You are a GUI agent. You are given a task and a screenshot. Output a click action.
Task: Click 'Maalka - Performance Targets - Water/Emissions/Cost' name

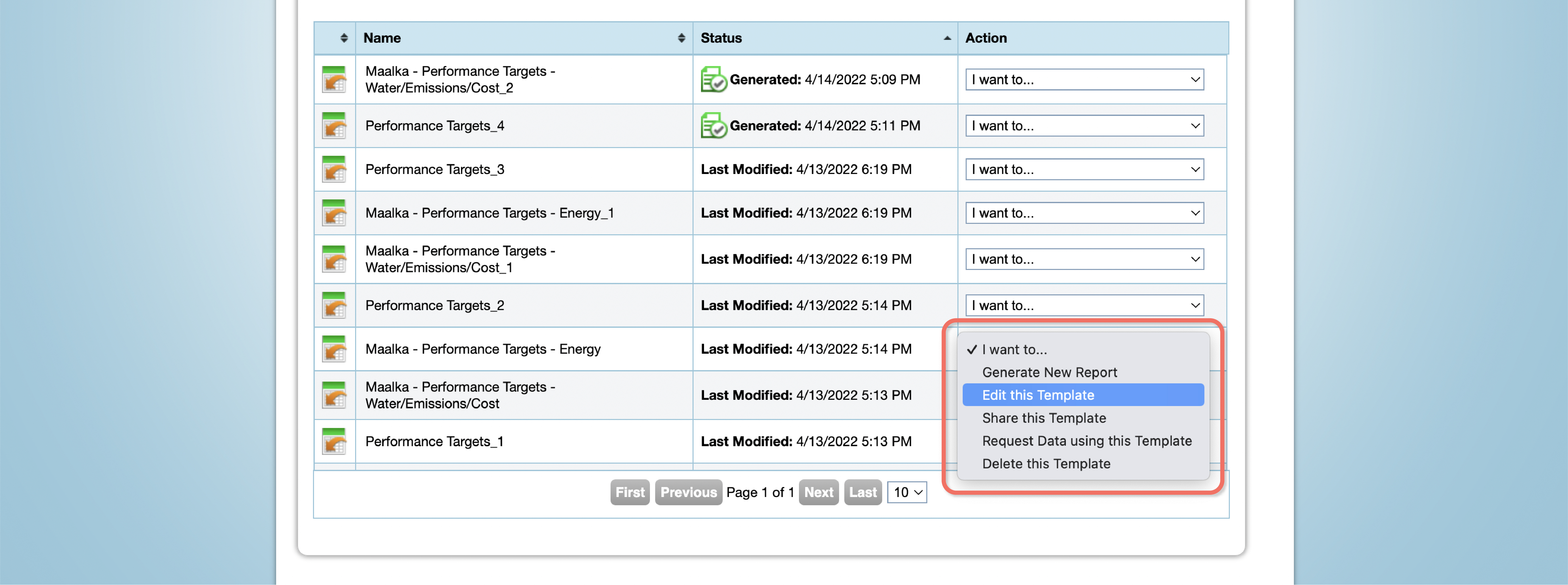coord(460,396)
